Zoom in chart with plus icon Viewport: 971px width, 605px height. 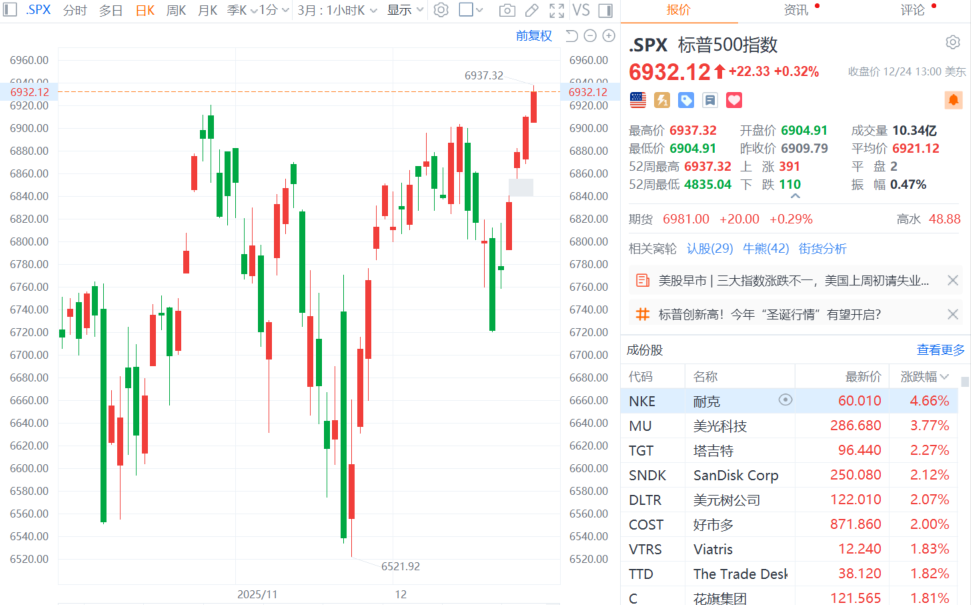pos(609,36)
